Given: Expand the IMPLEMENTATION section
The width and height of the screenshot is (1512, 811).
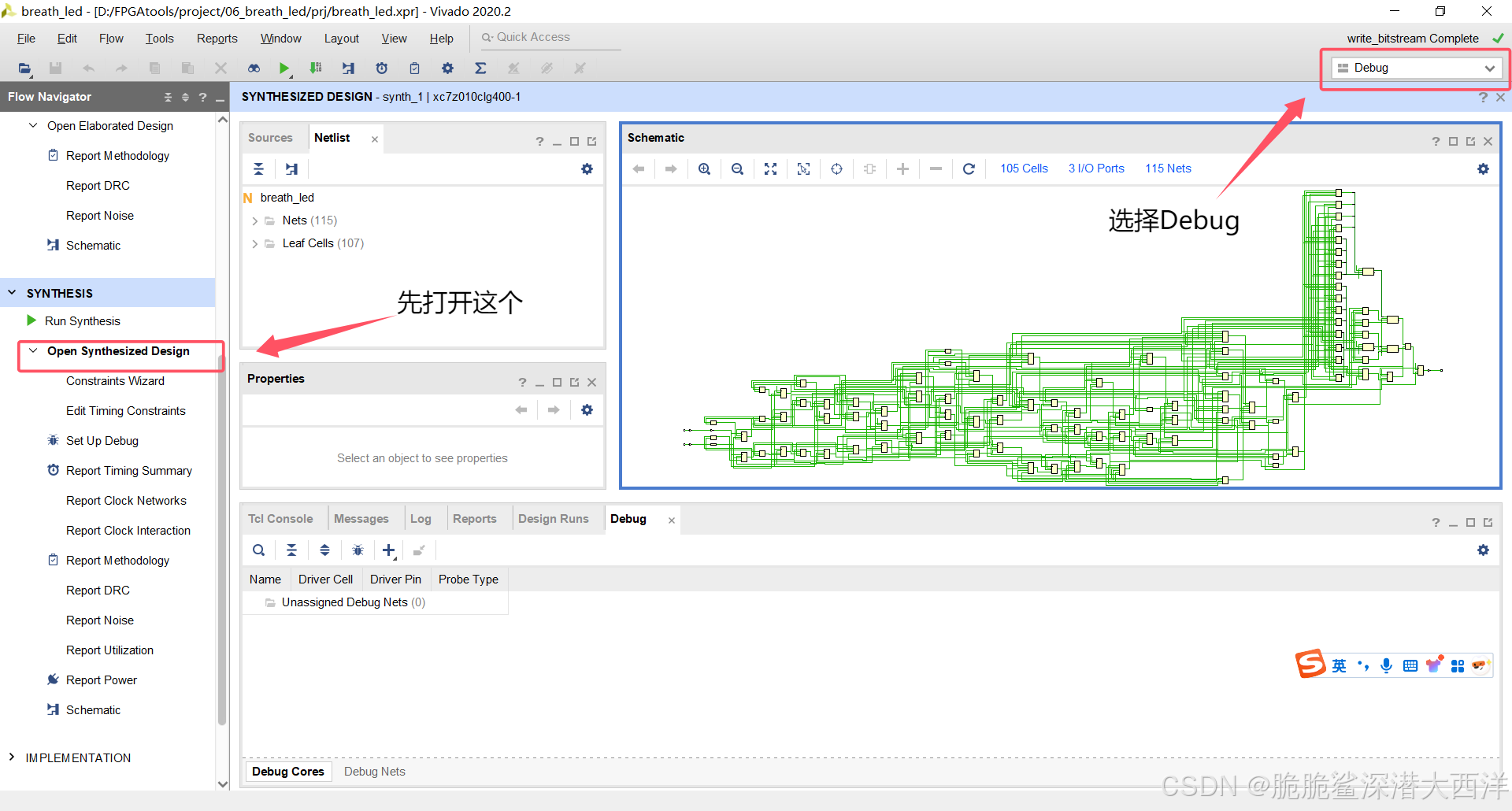Looking at the screenshot, I should tap(12, 757).
